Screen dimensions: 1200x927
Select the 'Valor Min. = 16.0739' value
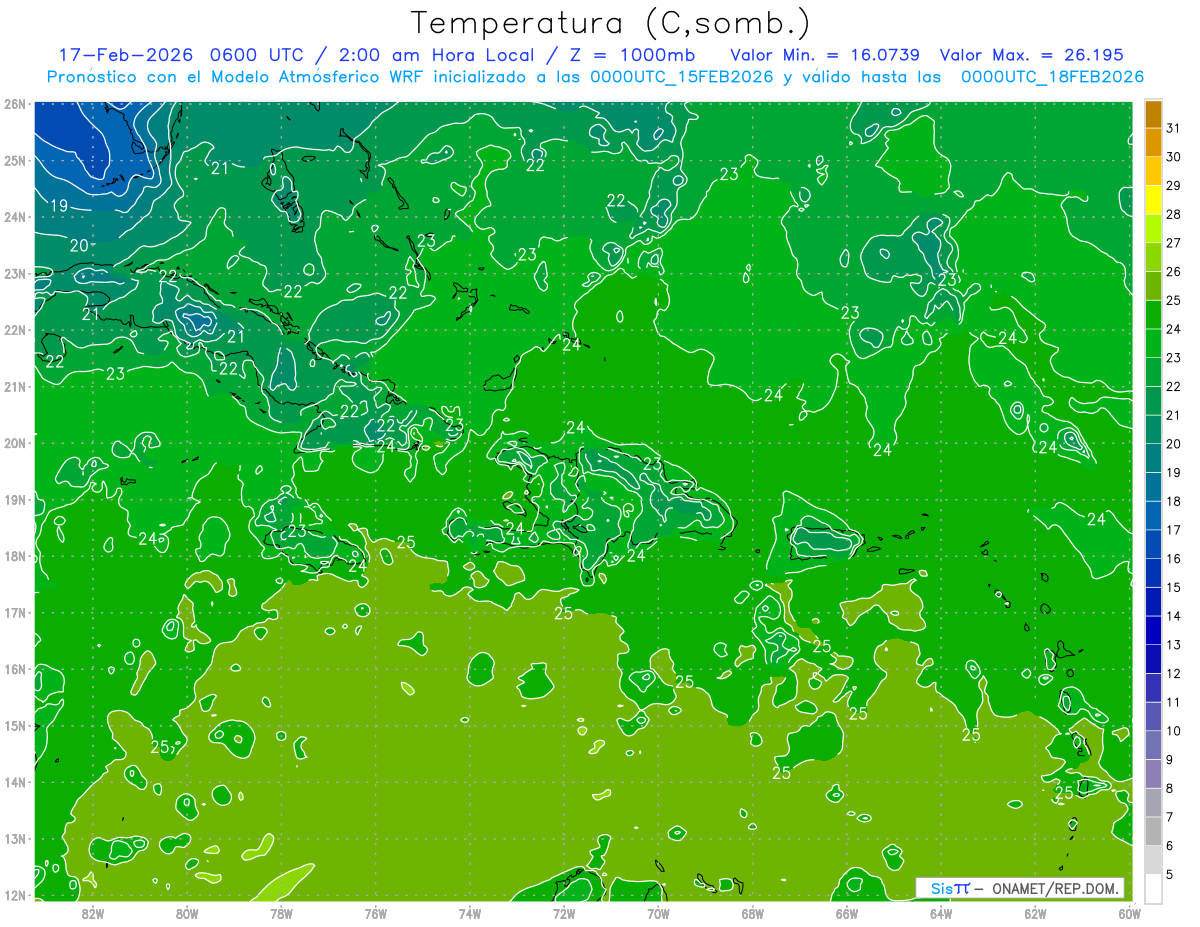825,55
